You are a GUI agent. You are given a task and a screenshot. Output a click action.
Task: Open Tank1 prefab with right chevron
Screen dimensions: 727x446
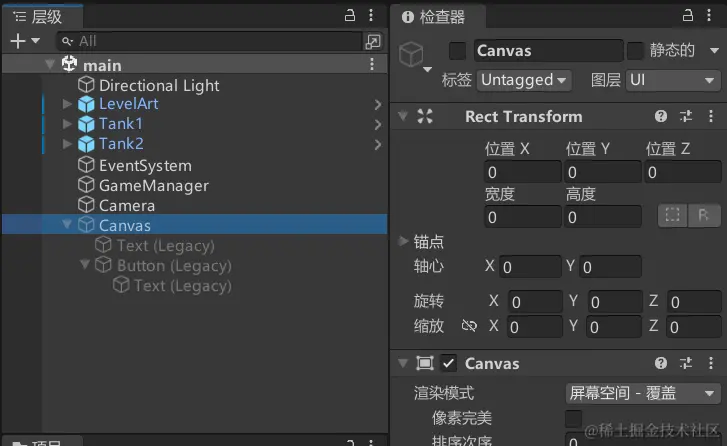click(x=378, y=125)
